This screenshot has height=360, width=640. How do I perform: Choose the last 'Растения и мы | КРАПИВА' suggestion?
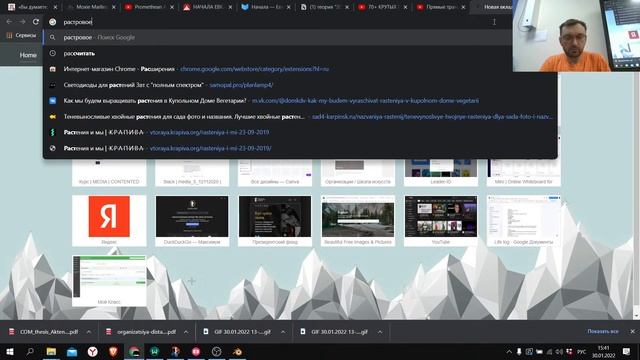tap(300, 148)
